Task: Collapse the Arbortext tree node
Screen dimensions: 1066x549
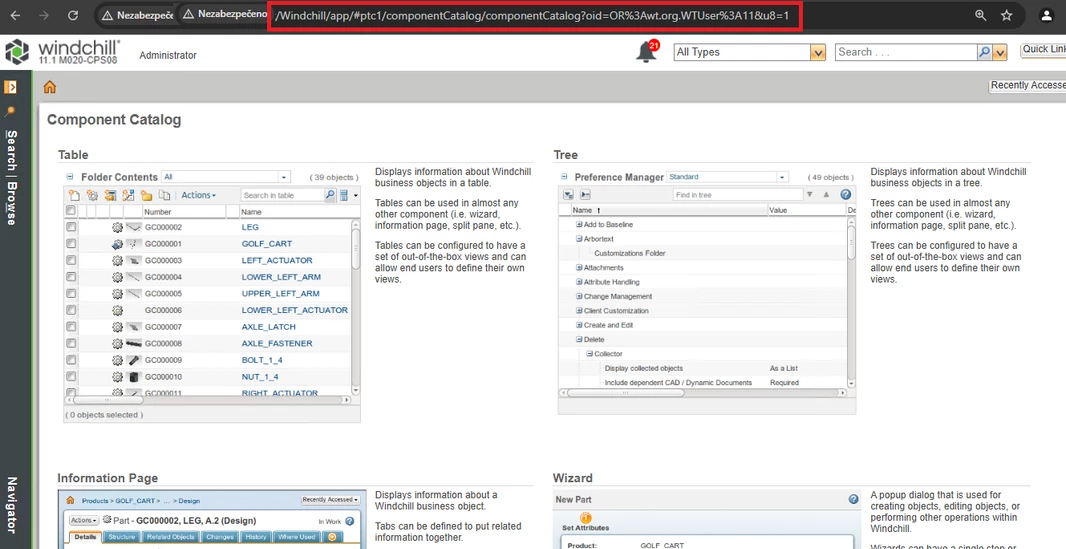Action: pyautogui.click(x=579, y=238)
